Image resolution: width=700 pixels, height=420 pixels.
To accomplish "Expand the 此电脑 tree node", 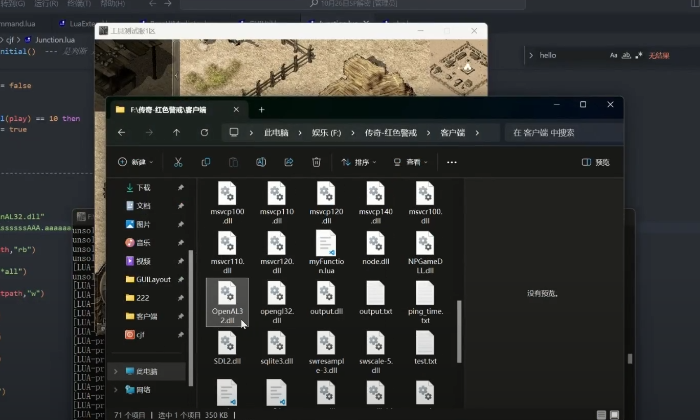I will tap(117, 371).
